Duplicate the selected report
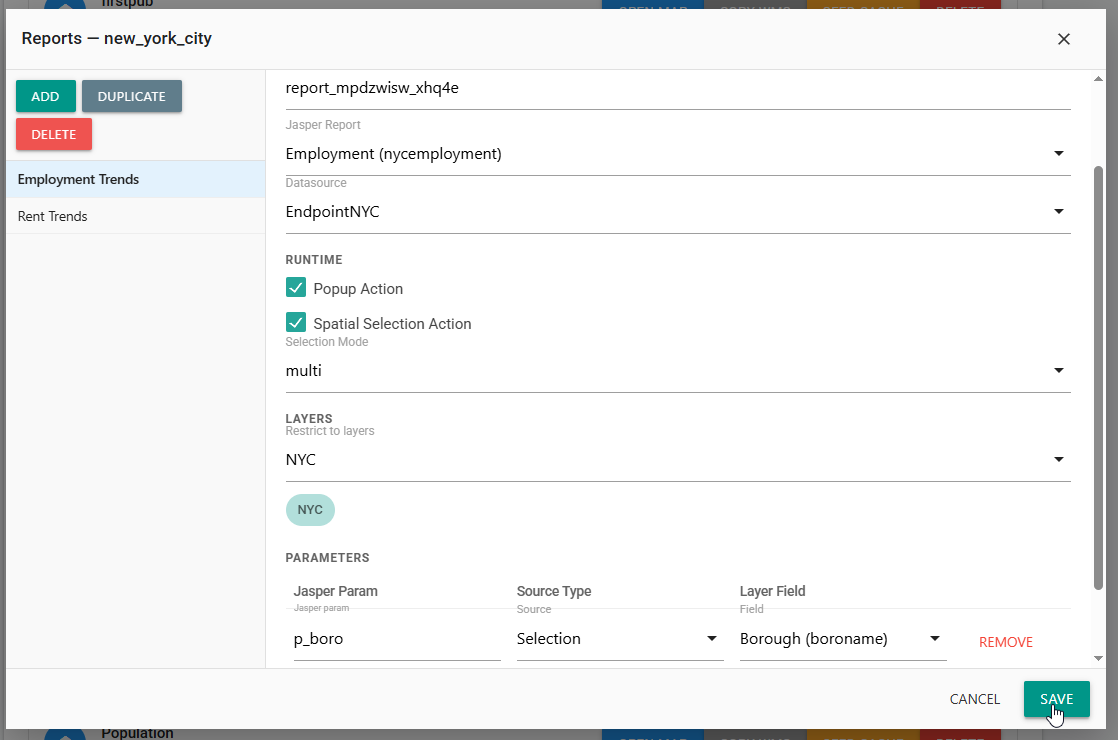Screen dimensions: 1118x740 point(132,96)
